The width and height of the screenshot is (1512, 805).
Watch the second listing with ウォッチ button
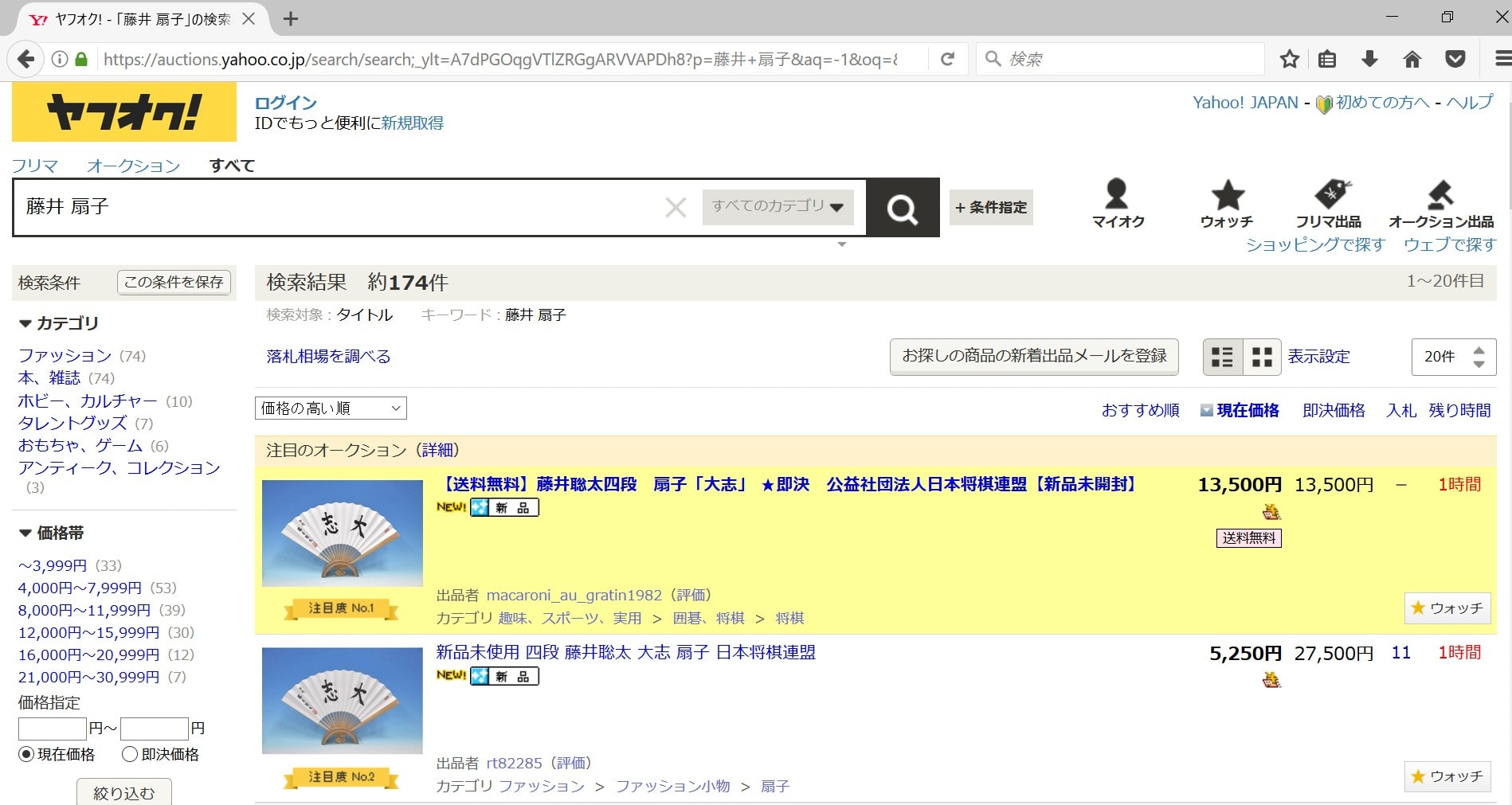pos(1447,776)
